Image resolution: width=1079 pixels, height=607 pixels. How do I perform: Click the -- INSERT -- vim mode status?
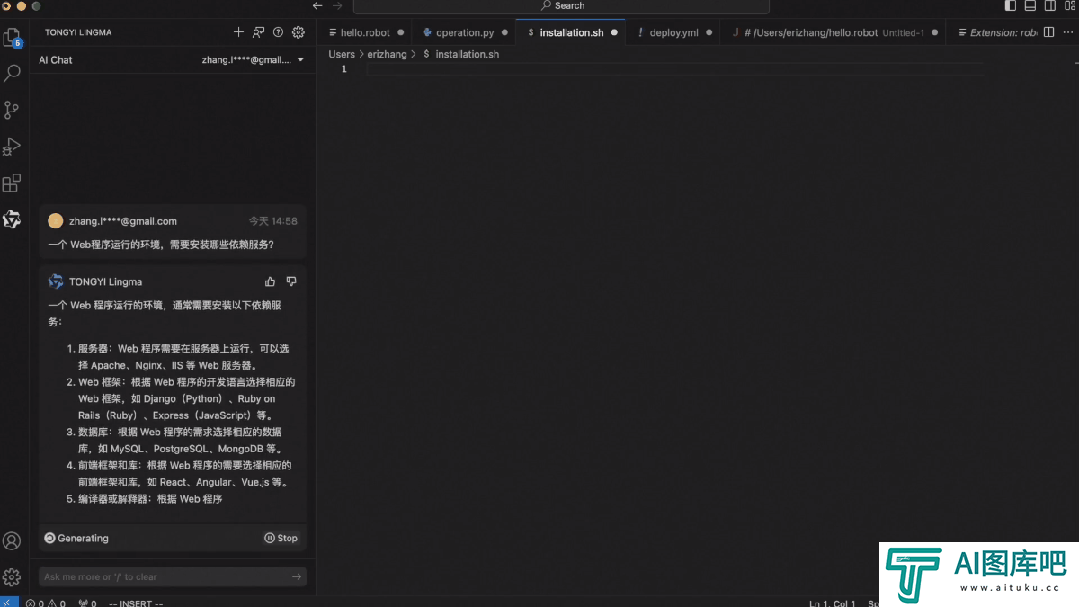click(x=136, y=603)
